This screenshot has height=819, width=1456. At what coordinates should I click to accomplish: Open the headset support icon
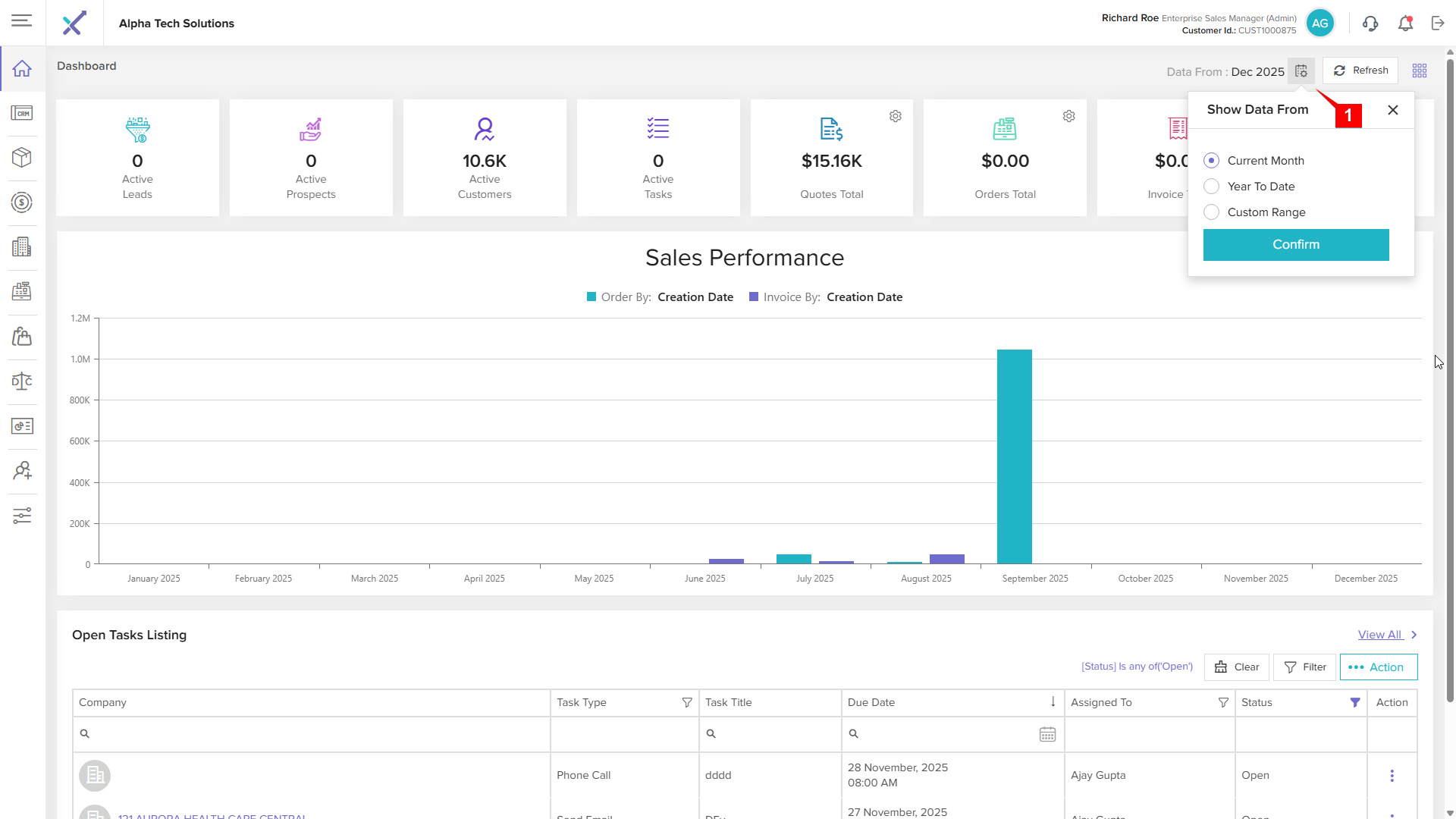coord(1370,24)
